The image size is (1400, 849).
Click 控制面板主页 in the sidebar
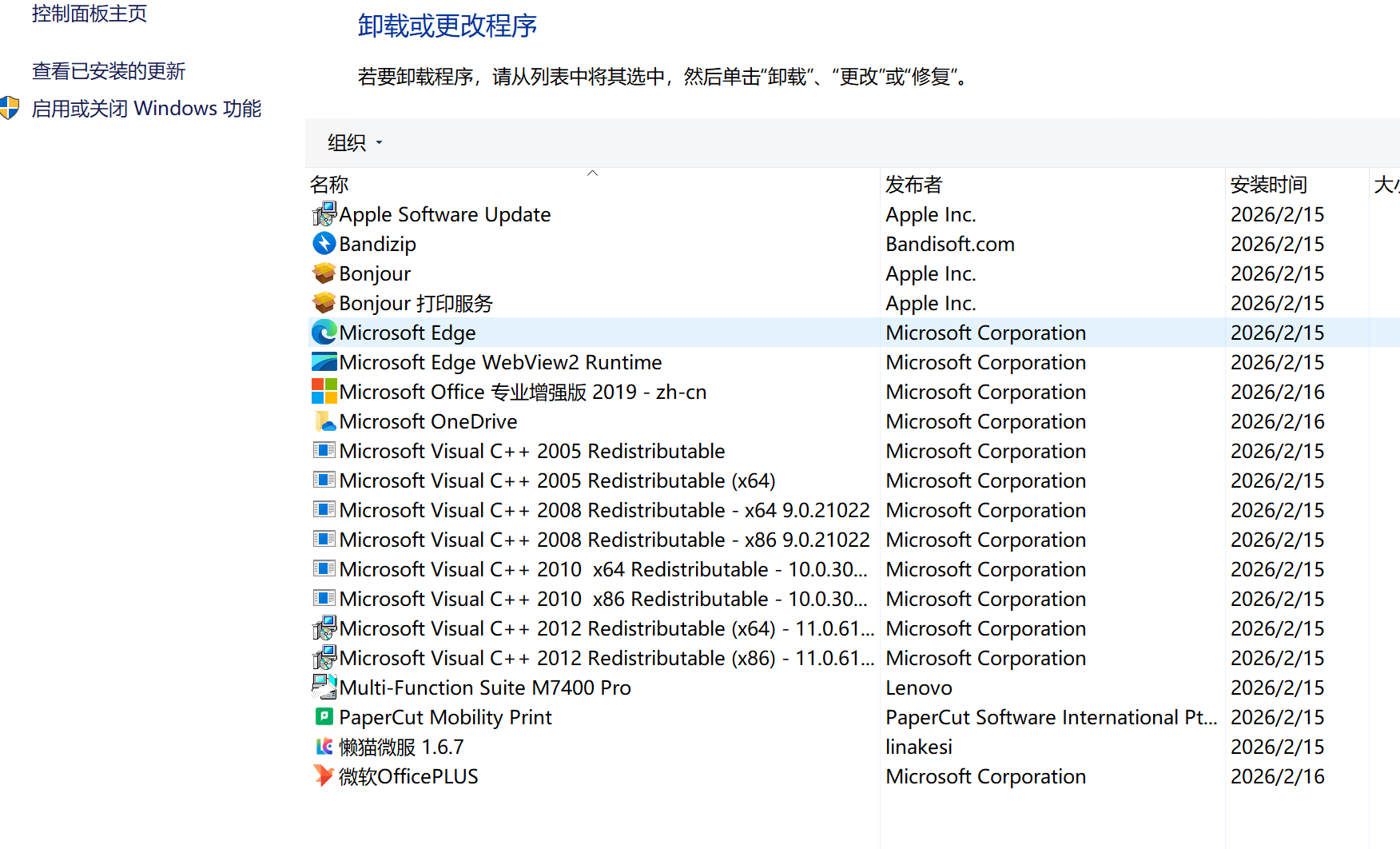point(89,13)
